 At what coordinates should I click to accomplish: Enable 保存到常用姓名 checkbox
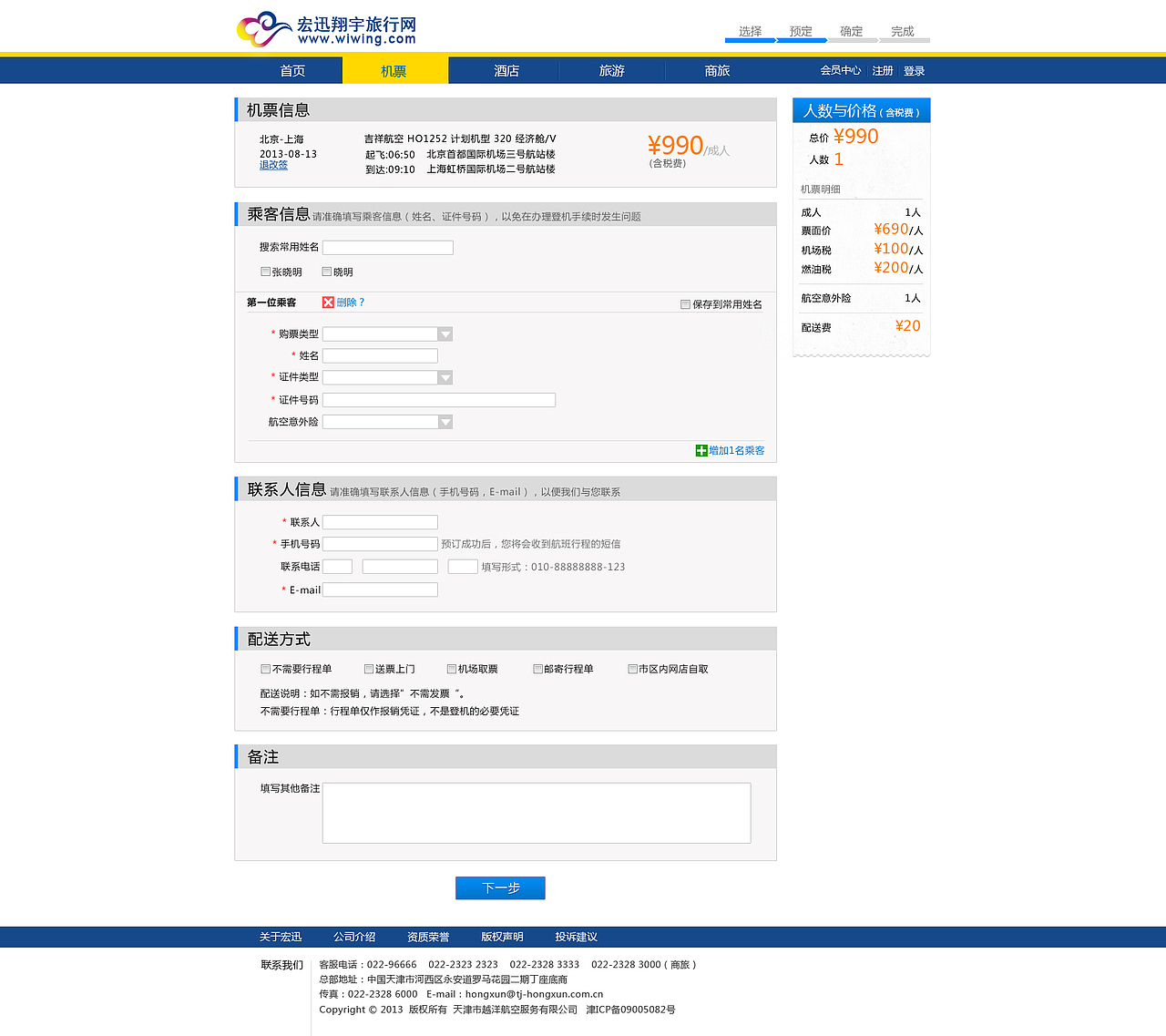coord(685,304)
